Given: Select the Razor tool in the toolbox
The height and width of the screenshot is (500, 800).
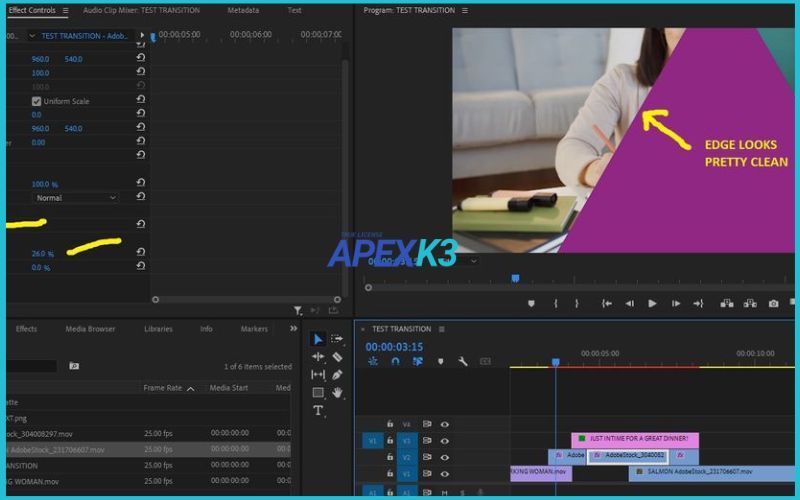Looking at the screenshot, I should 337,357.
